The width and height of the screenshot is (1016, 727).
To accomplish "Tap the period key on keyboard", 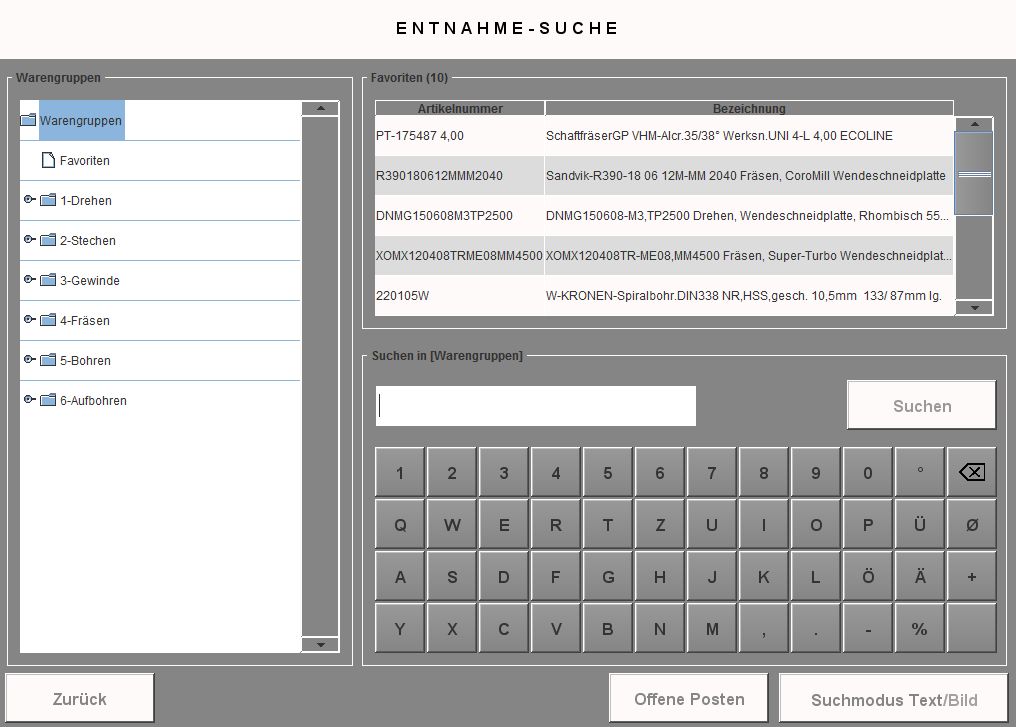I will 816,628.
